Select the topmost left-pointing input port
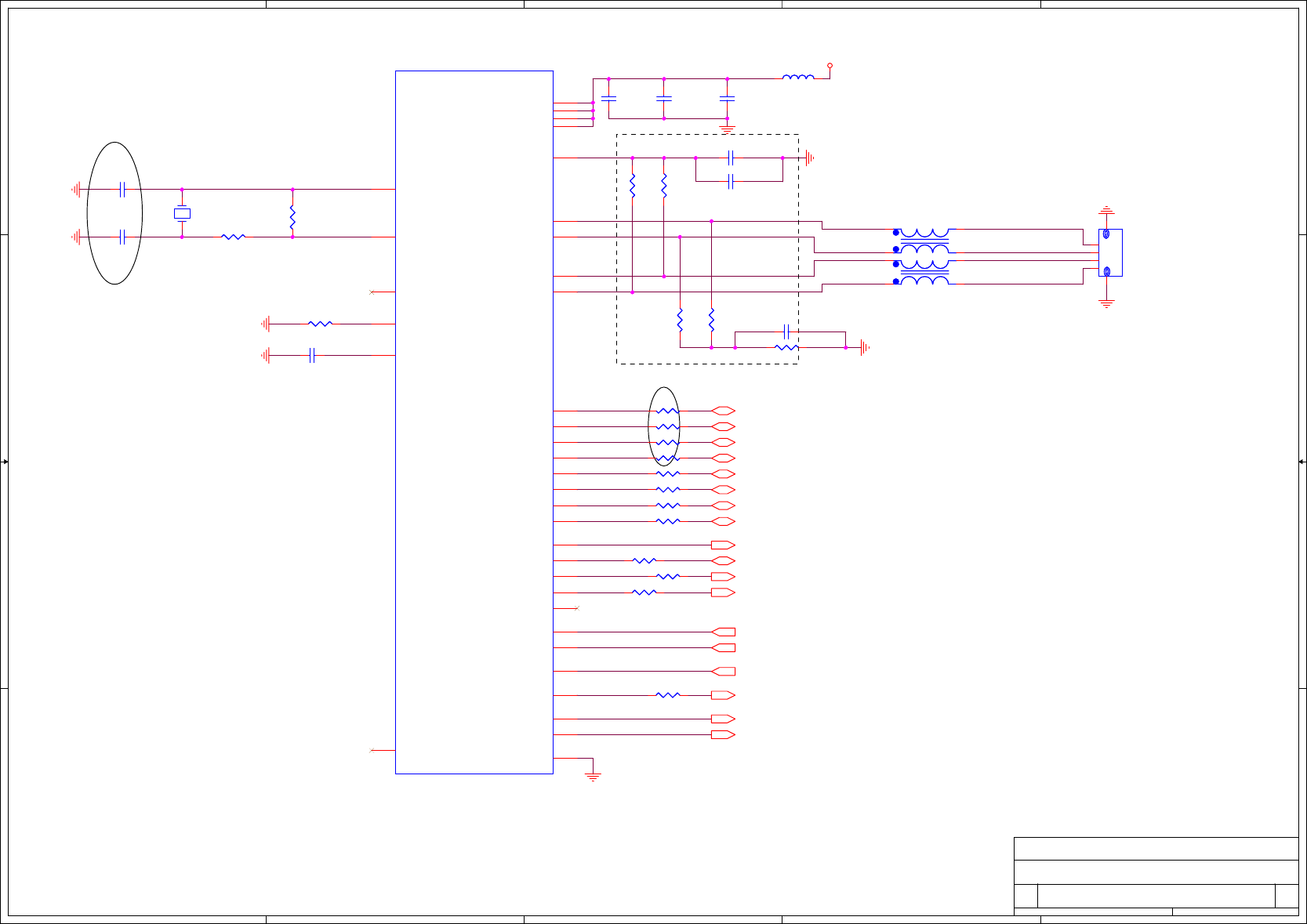The height and width of the screenshot is (924, 1307). (x=723, y=632)
